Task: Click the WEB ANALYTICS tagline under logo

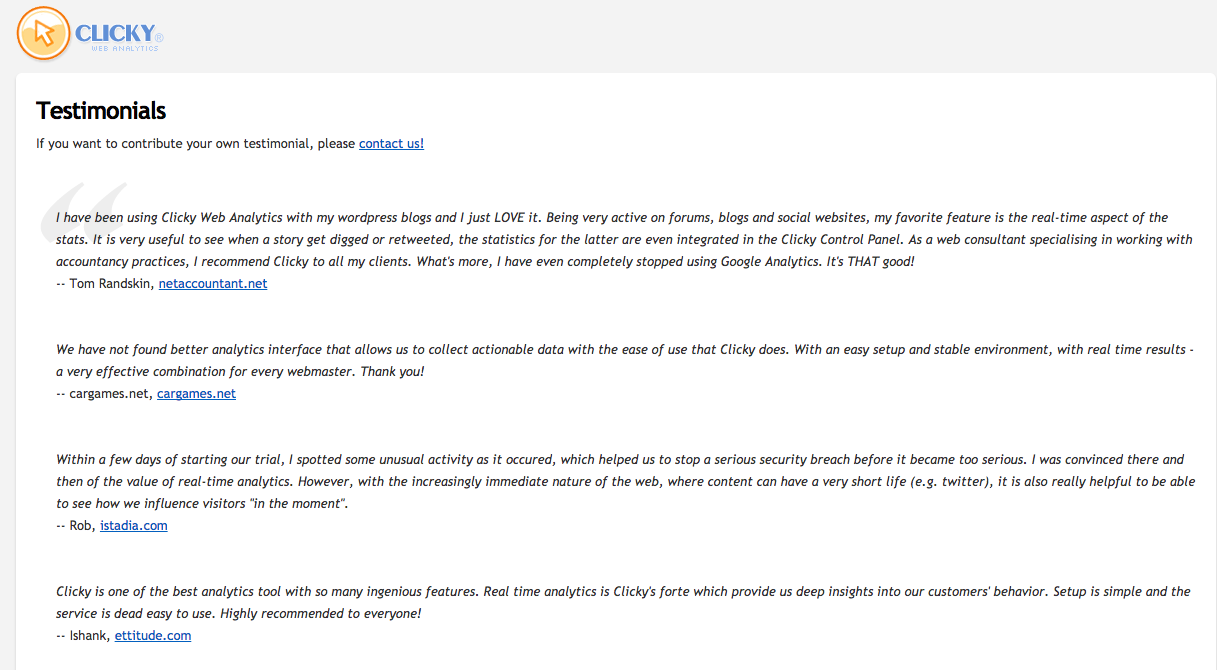Action: (x=125, y=48)
